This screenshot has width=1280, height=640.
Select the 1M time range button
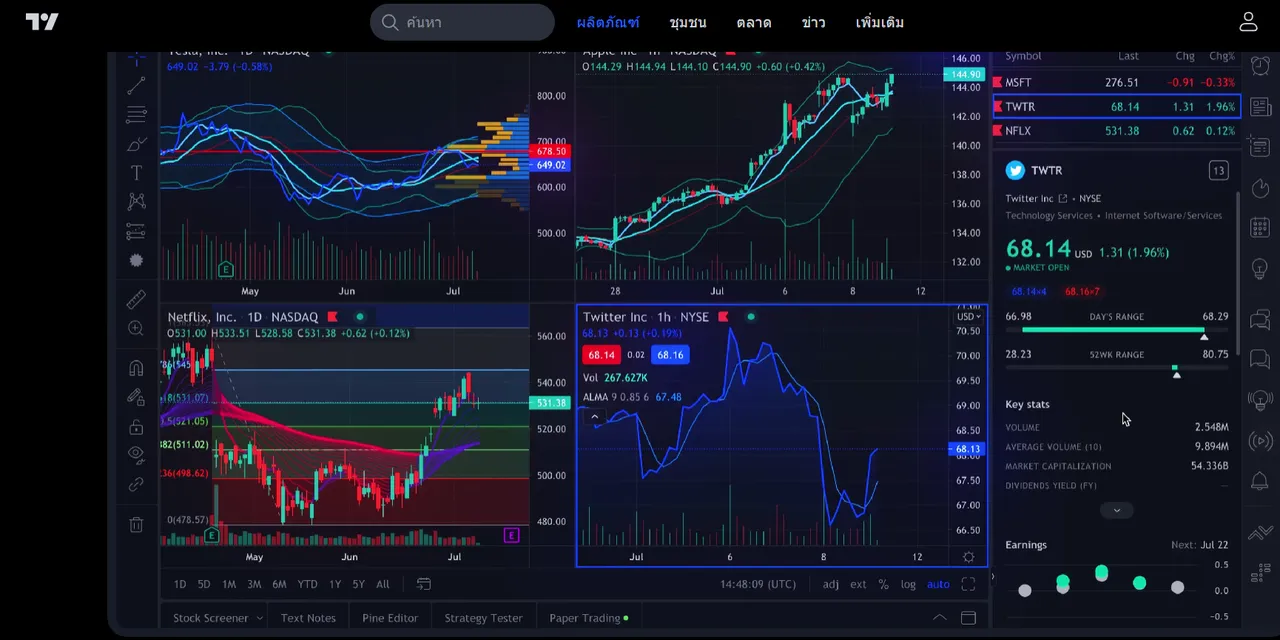click(229, 584)
